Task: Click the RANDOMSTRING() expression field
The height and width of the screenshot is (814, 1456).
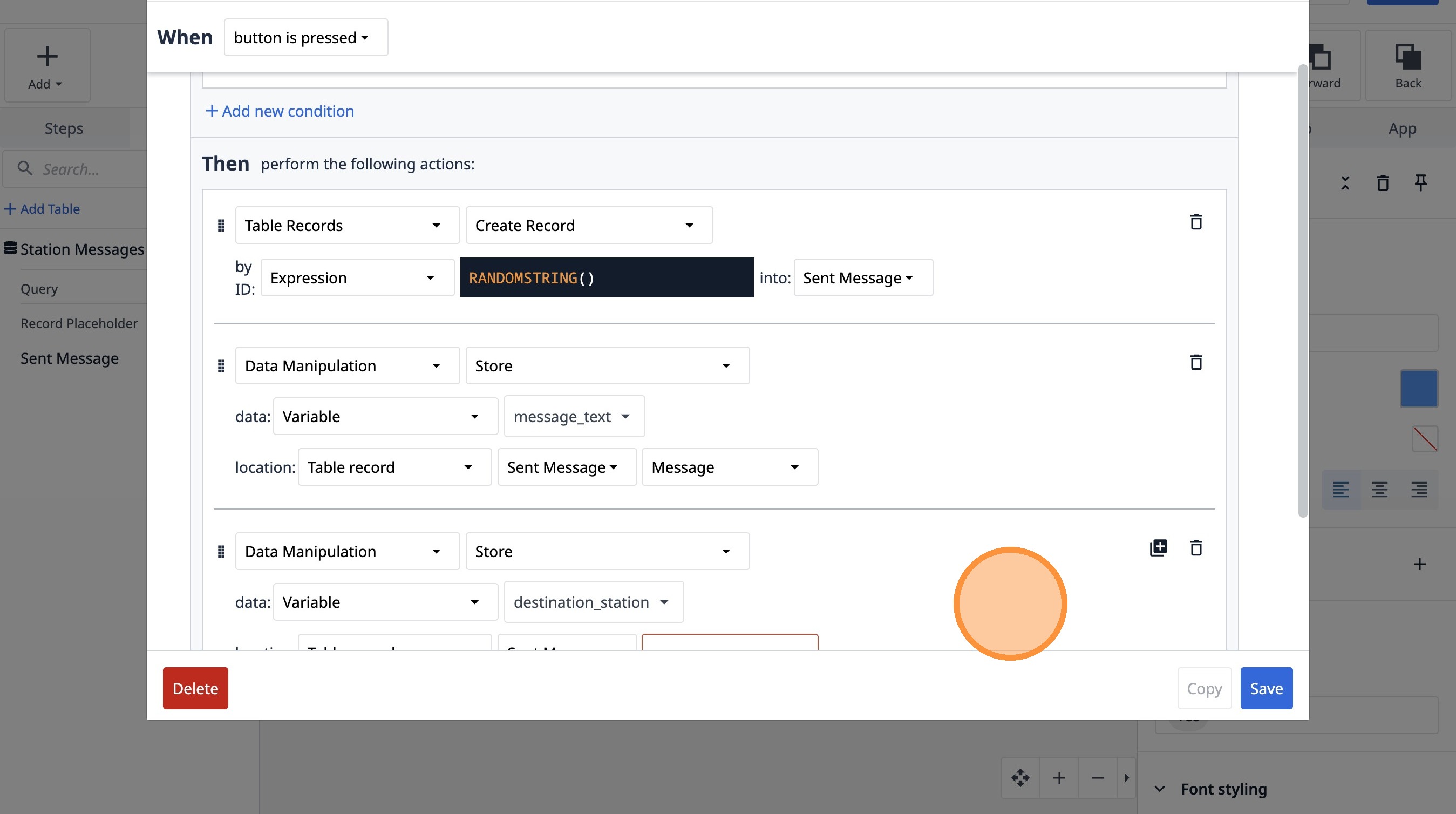Action: click(607, 277)
